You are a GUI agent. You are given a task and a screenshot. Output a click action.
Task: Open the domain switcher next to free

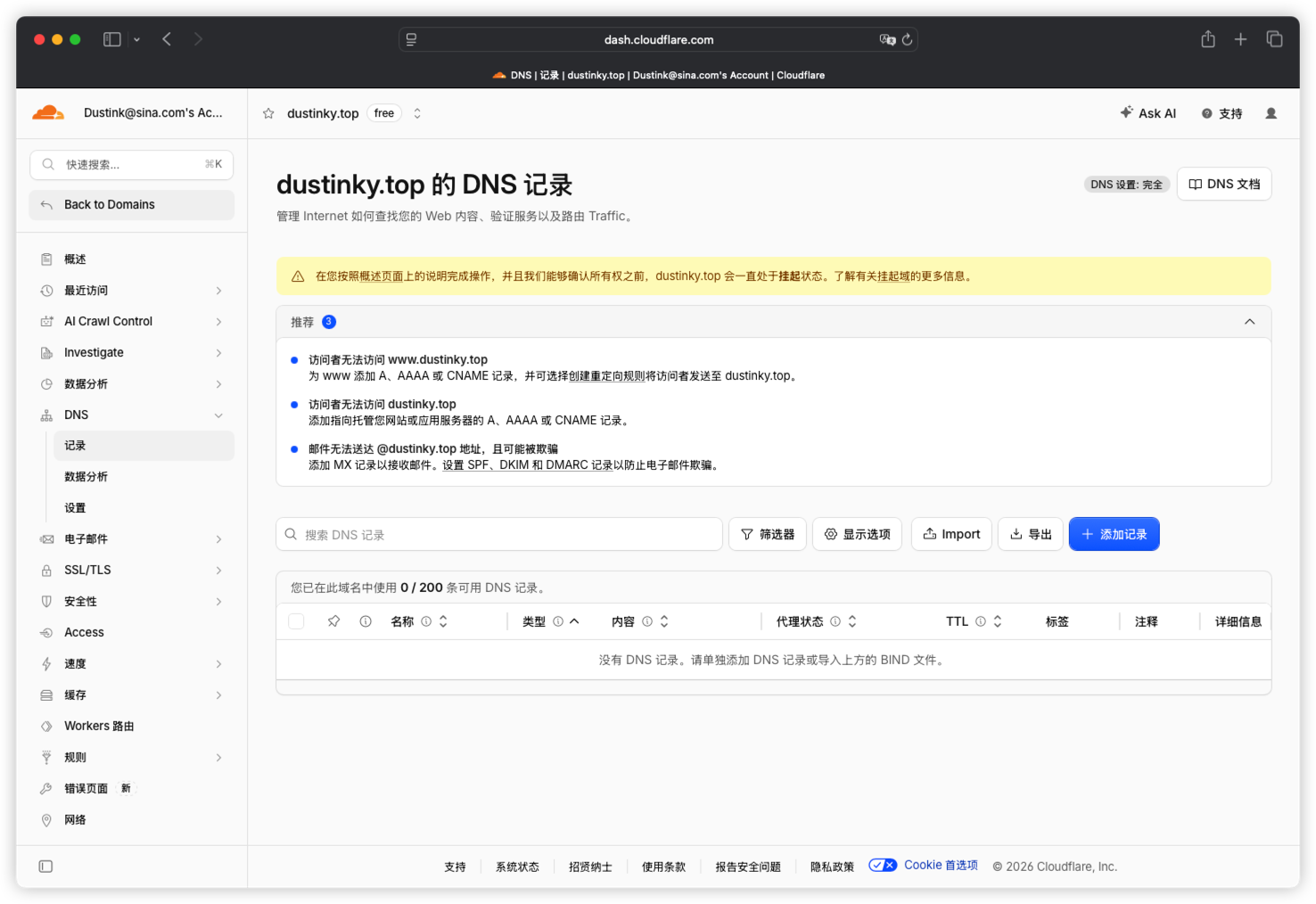417,113
